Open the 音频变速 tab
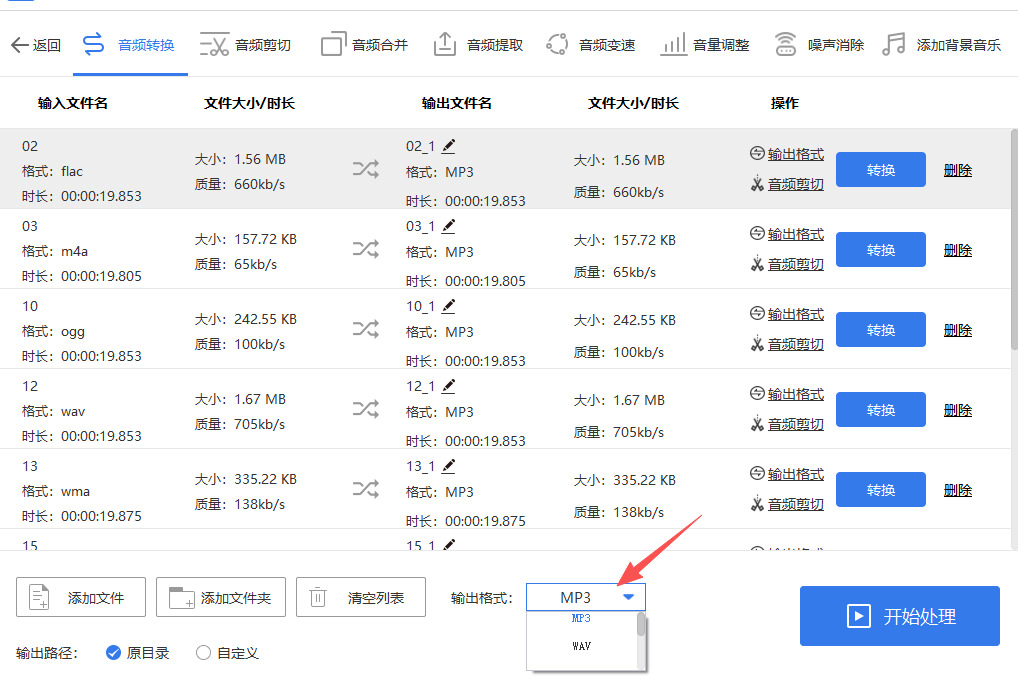1018x676 pixels. click(590, 45)
